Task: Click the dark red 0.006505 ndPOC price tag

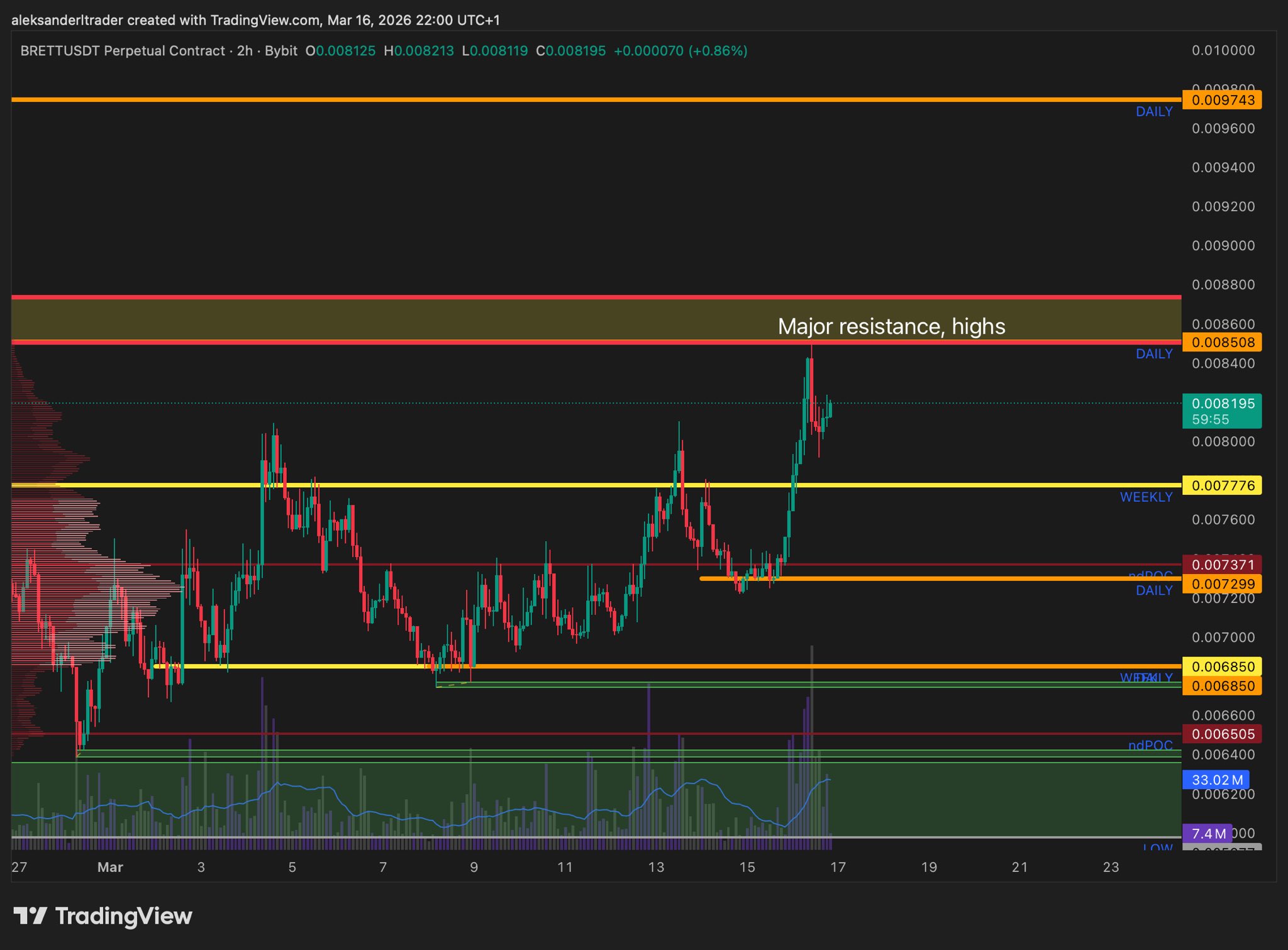Action: [x=1222, y=734]
